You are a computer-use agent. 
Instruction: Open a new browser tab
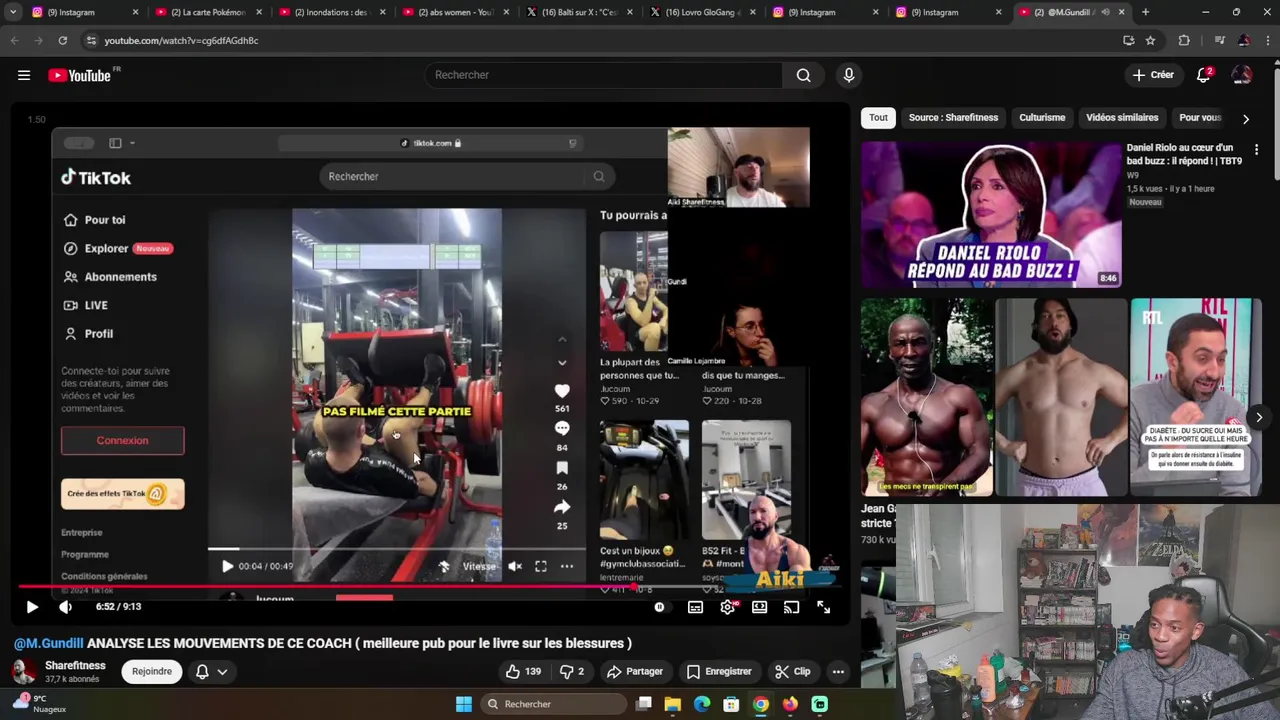[x=1145, y=12]
